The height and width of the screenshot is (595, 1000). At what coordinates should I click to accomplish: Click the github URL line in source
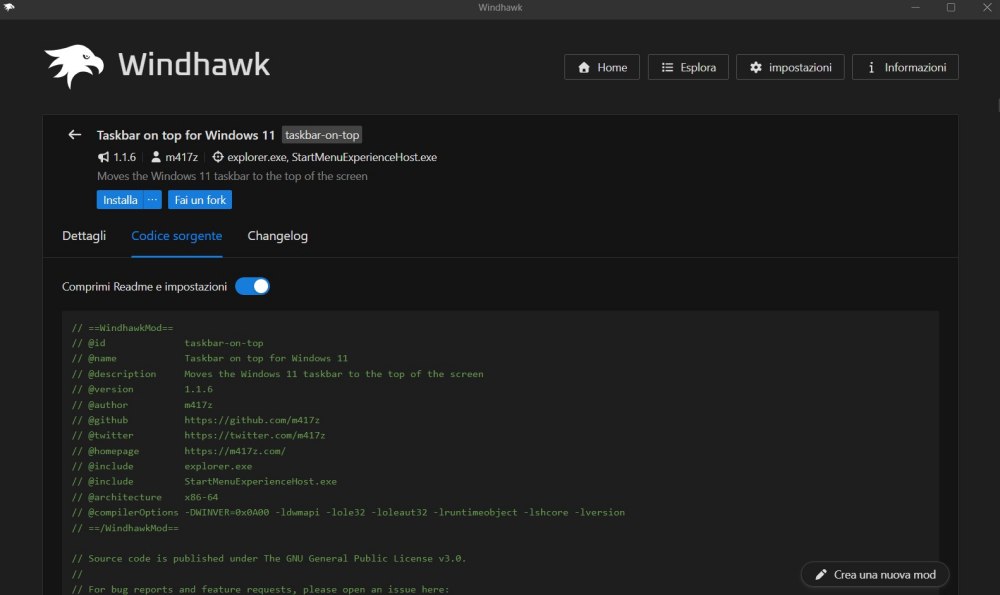[196, 420]
